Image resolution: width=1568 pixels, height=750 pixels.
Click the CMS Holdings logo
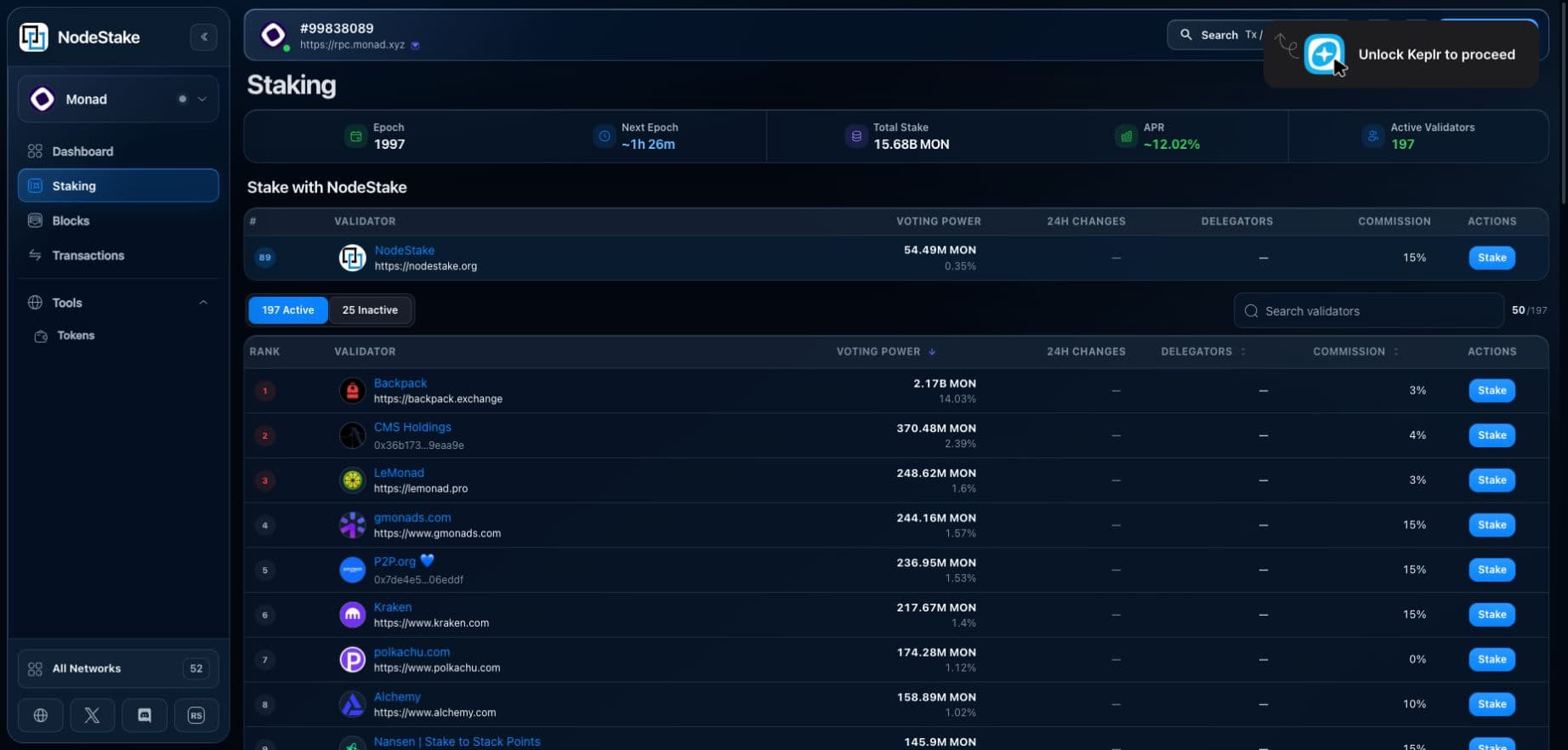[352, 435]
